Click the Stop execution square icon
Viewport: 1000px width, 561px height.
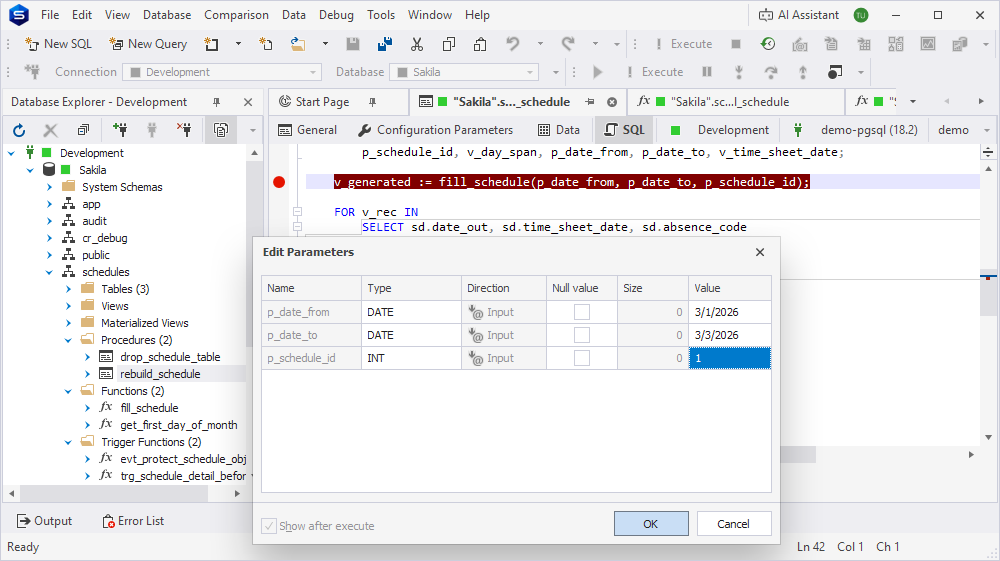[736, 44]
